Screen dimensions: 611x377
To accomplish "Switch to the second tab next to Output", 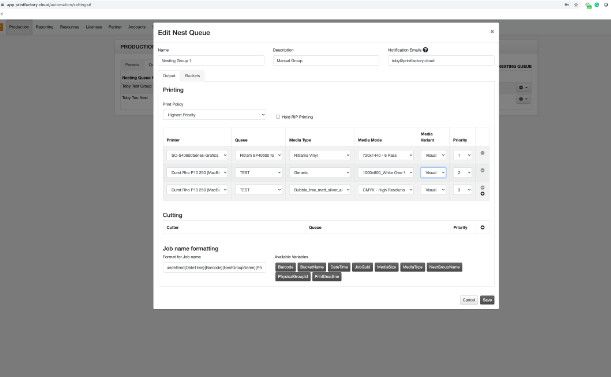I will tap(192, 76).
